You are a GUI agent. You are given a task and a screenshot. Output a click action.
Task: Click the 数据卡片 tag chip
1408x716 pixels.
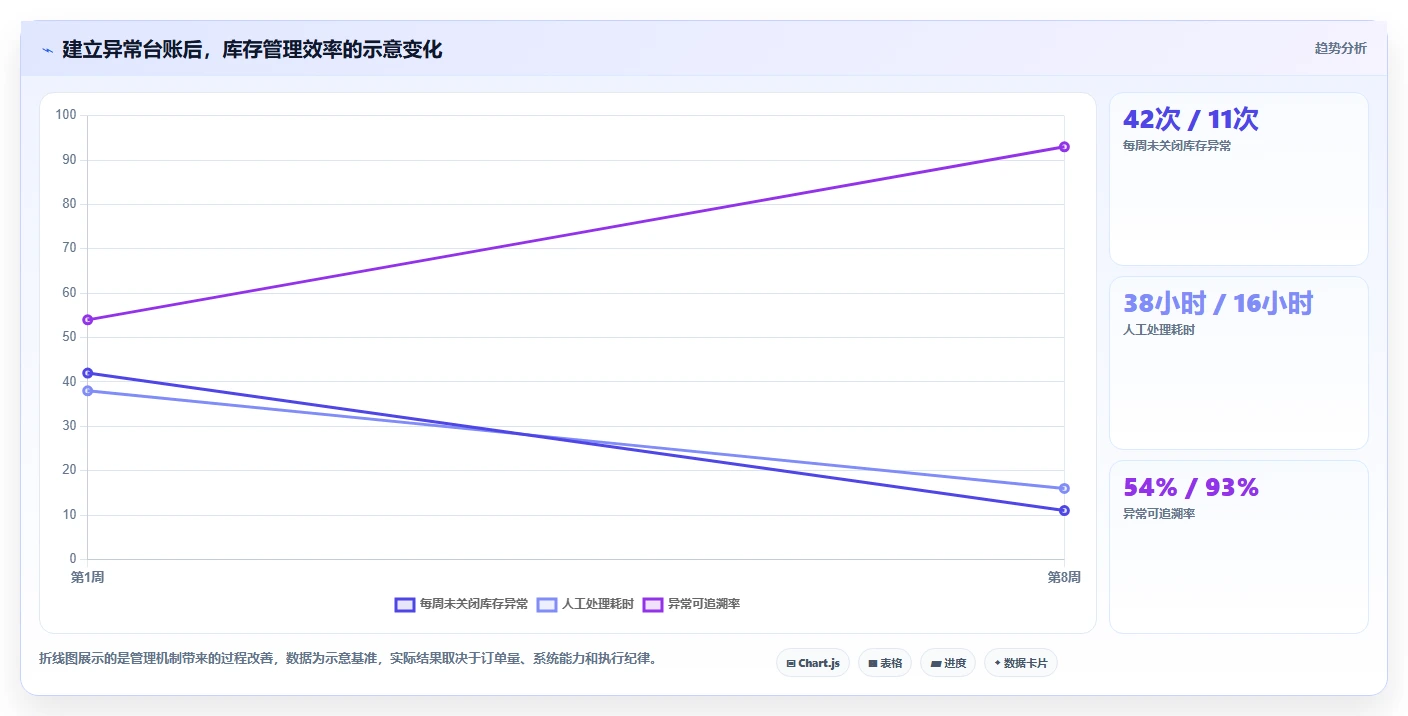(1021, 663)
